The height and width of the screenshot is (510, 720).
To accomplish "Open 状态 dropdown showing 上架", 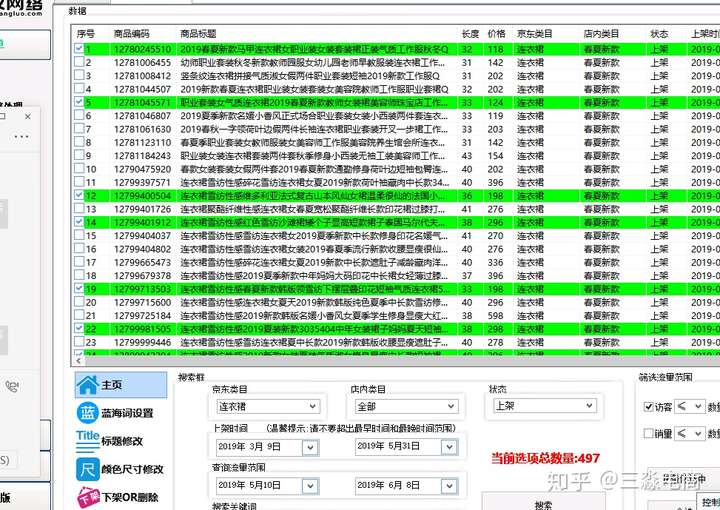I will coord(545,406).
